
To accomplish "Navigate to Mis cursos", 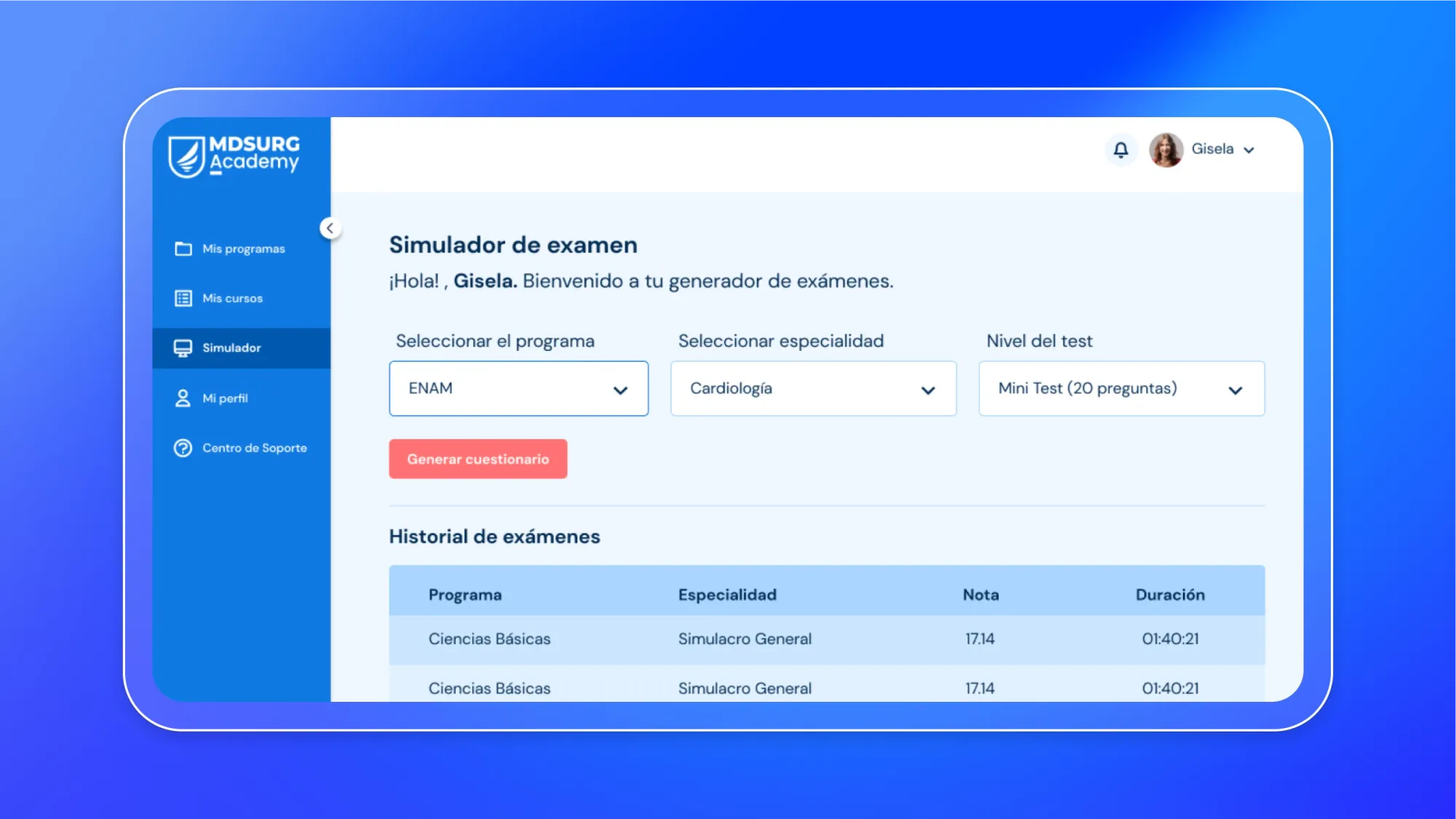I will pos(233,298).
